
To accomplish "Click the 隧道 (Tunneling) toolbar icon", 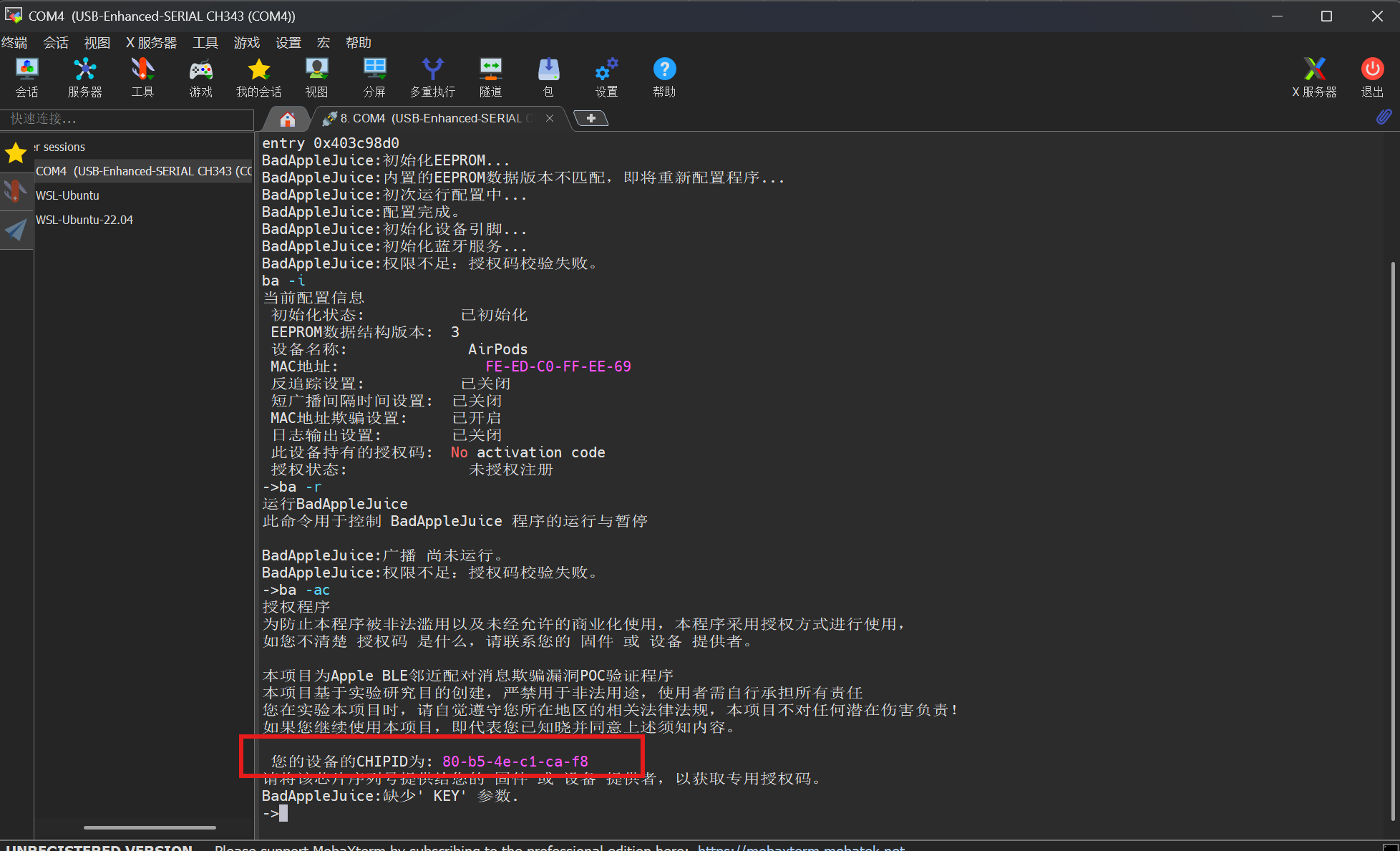I will (x=490, y=77).
